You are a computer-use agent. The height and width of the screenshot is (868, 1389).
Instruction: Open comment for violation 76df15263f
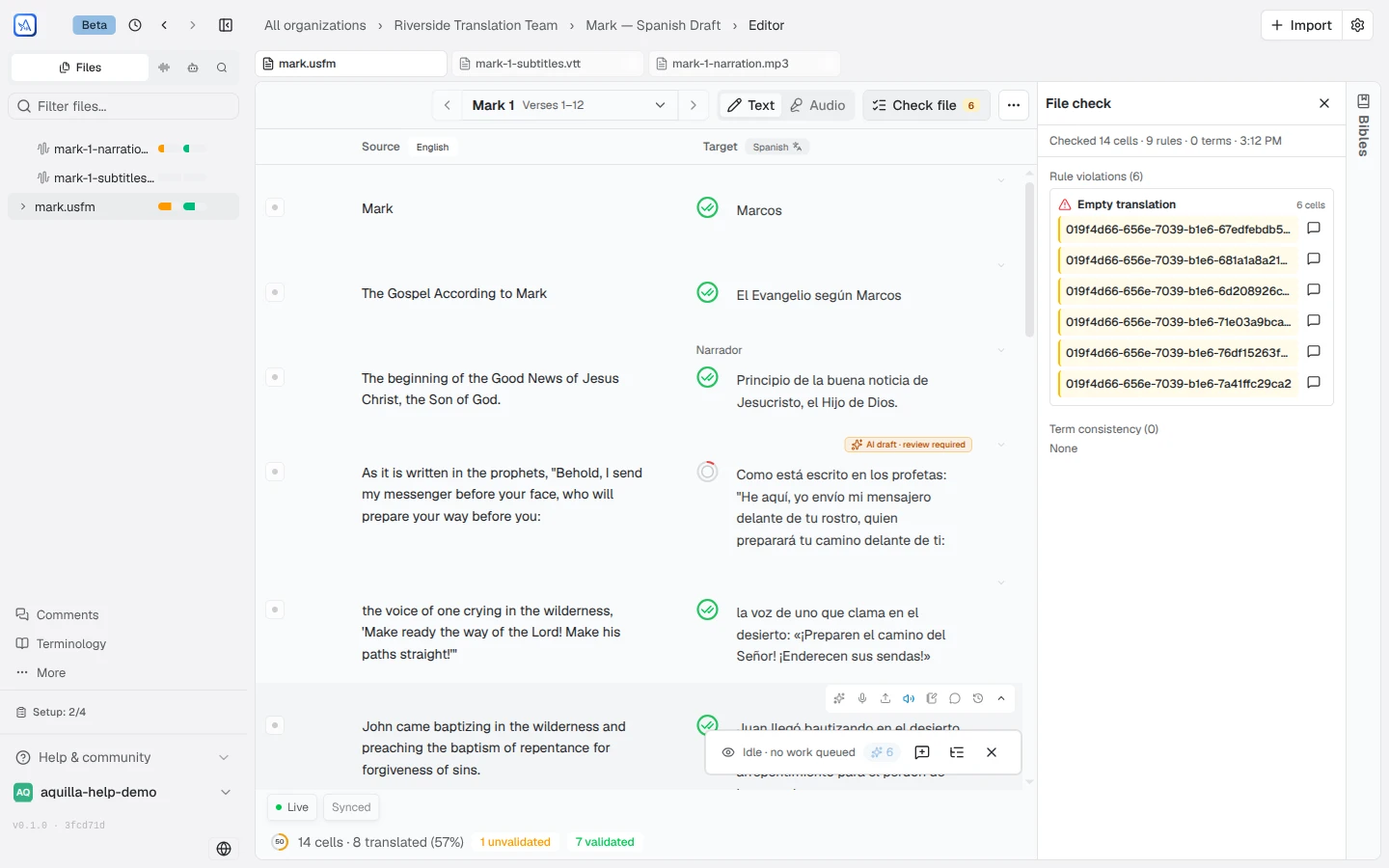point(1314,352)
